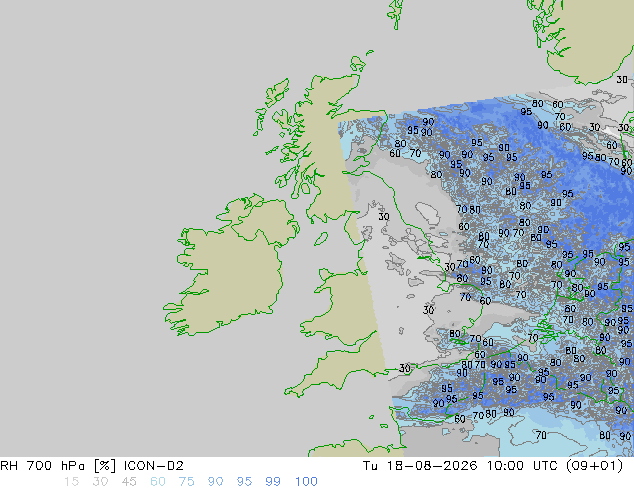Viewport: 634px width, 490px height.
Task: Click legend value "90" in the scale row
Action: [215, 482]
